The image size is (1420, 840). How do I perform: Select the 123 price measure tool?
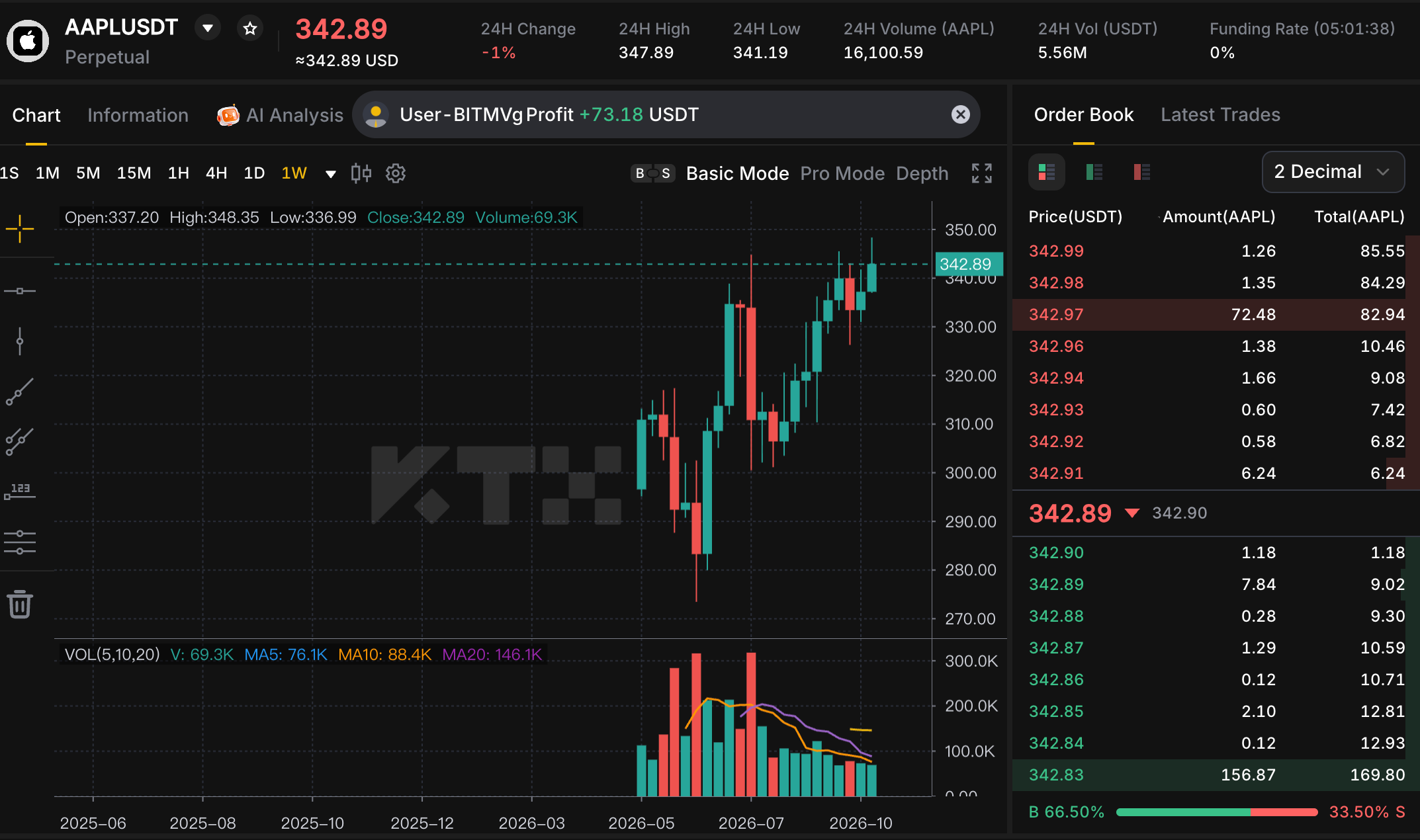(x=20, y=491)
